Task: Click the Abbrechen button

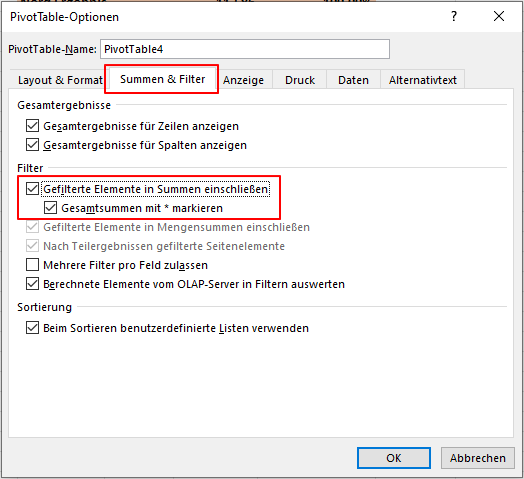Action: coord(478,458)
